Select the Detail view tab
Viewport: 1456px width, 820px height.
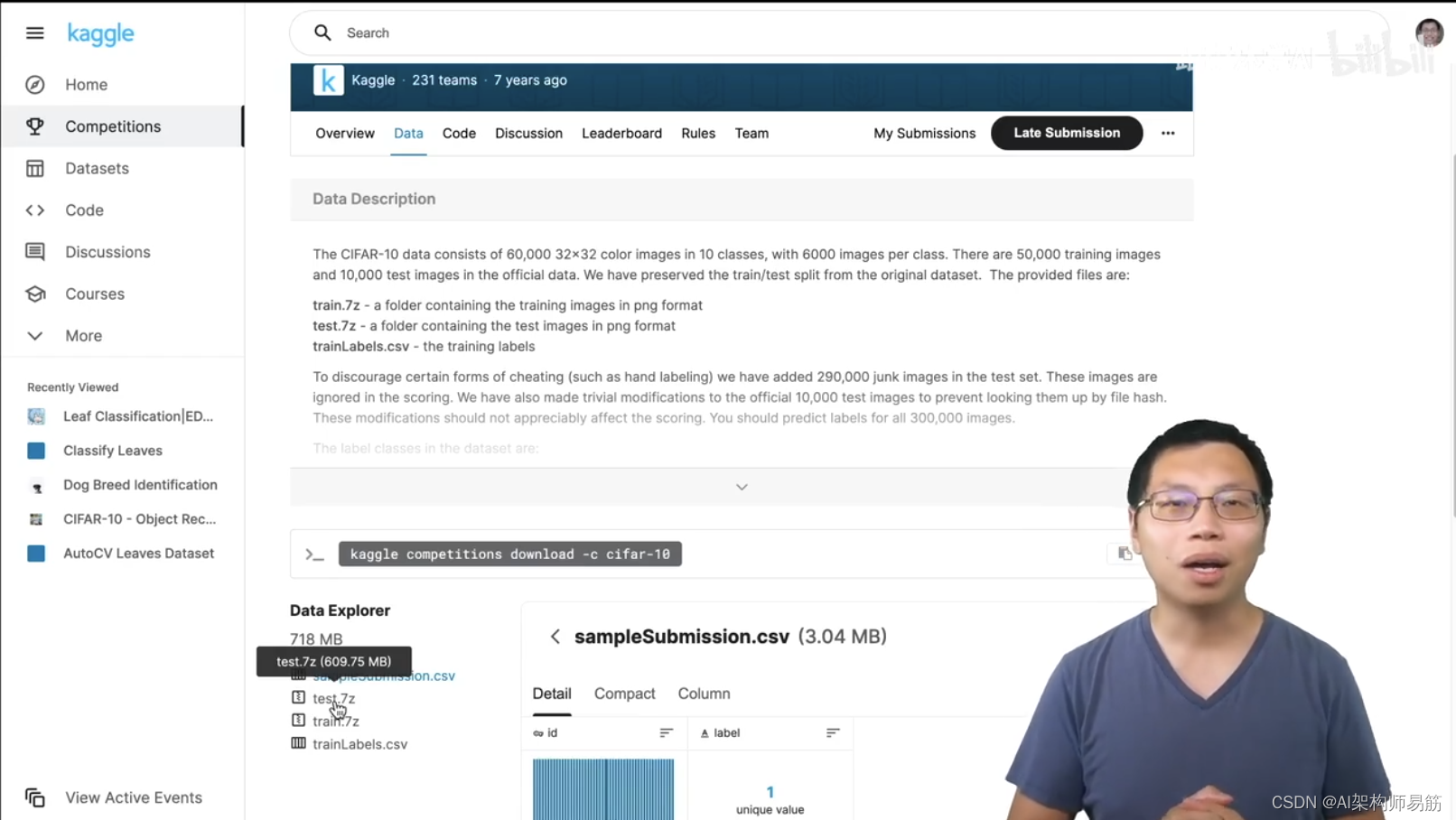(x=552, y=694)
